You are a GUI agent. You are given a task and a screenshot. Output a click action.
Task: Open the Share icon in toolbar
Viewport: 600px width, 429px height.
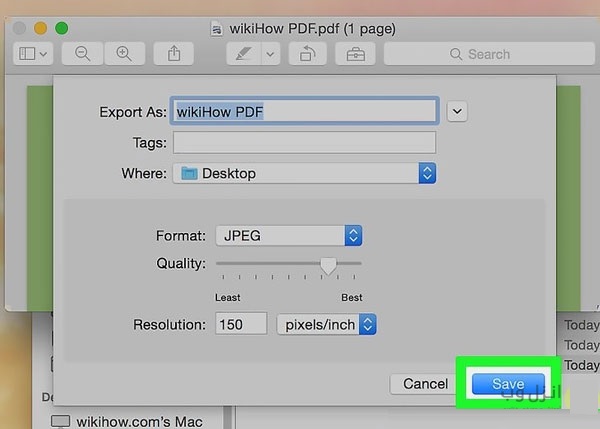pyautogui.click(x=173, y=54)
